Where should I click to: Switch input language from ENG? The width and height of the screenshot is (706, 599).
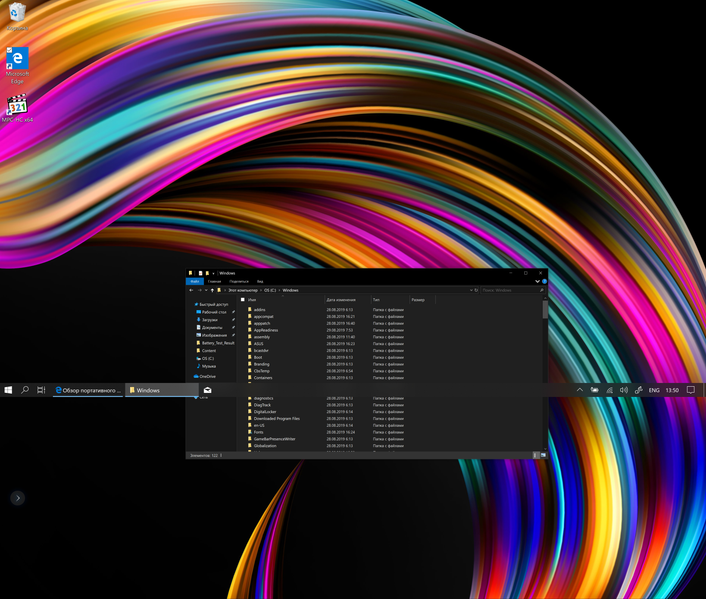click(x=654, y=390)
